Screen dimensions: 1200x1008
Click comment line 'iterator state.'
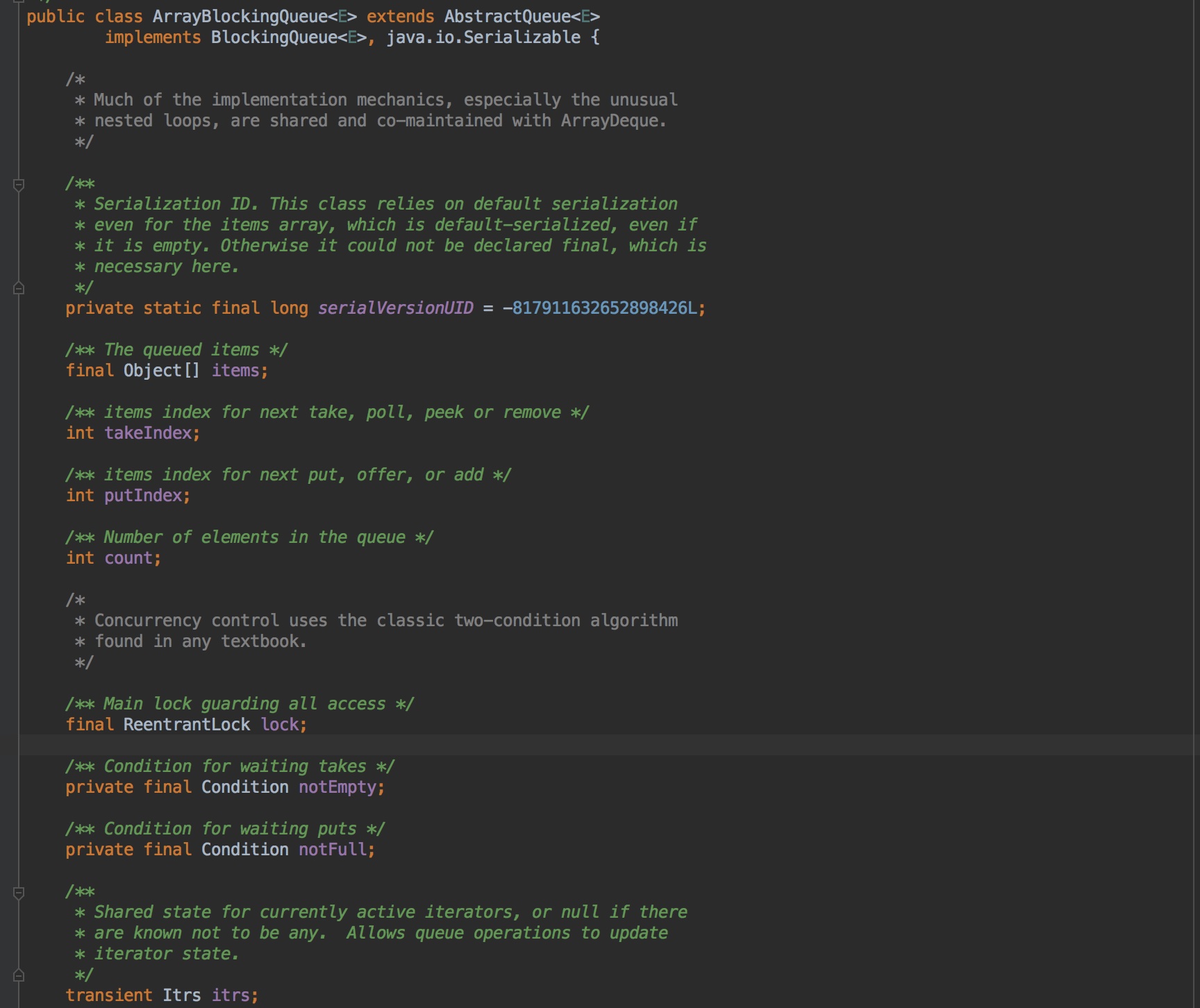pyautogui.click(x=157, y=954)
